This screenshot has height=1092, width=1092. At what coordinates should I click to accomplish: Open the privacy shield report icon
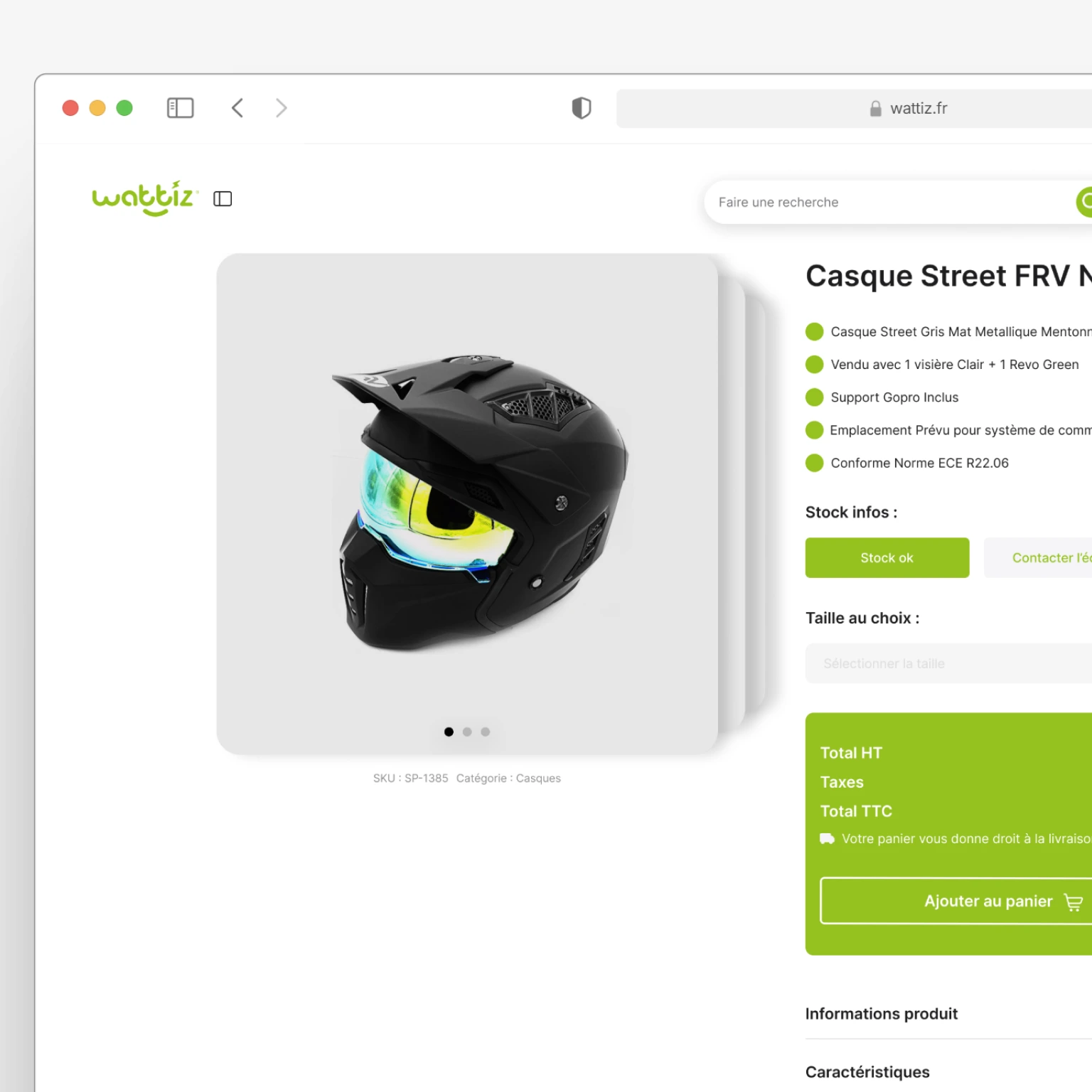582,108
